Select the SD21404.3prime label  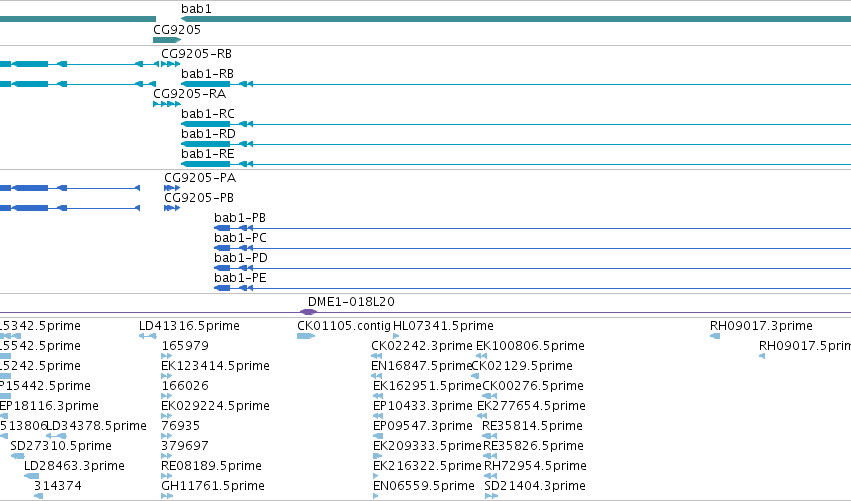click(x=535, y=487)
